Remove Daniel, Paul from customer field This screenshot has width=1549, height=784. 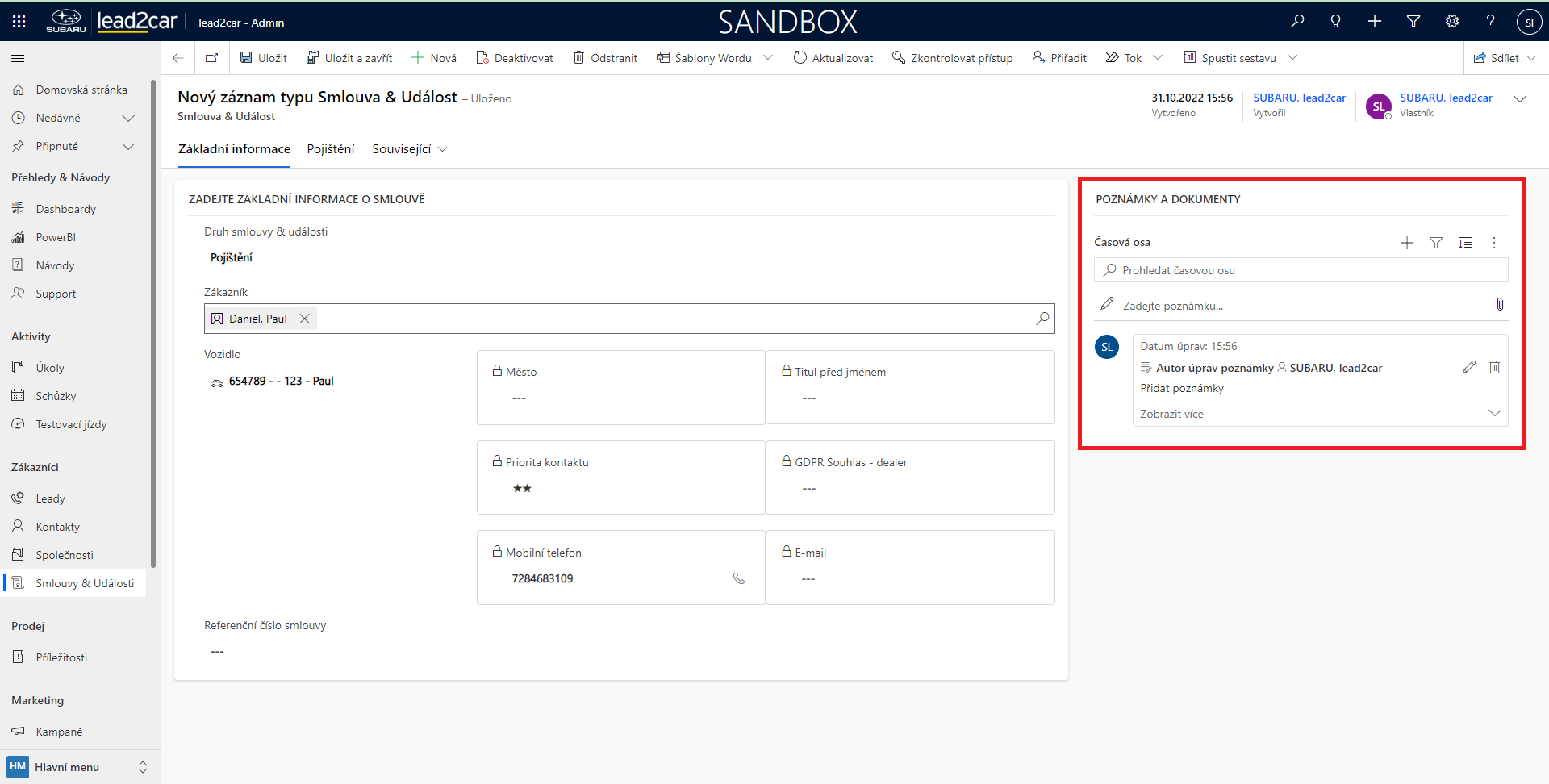[x=305, y=319]
